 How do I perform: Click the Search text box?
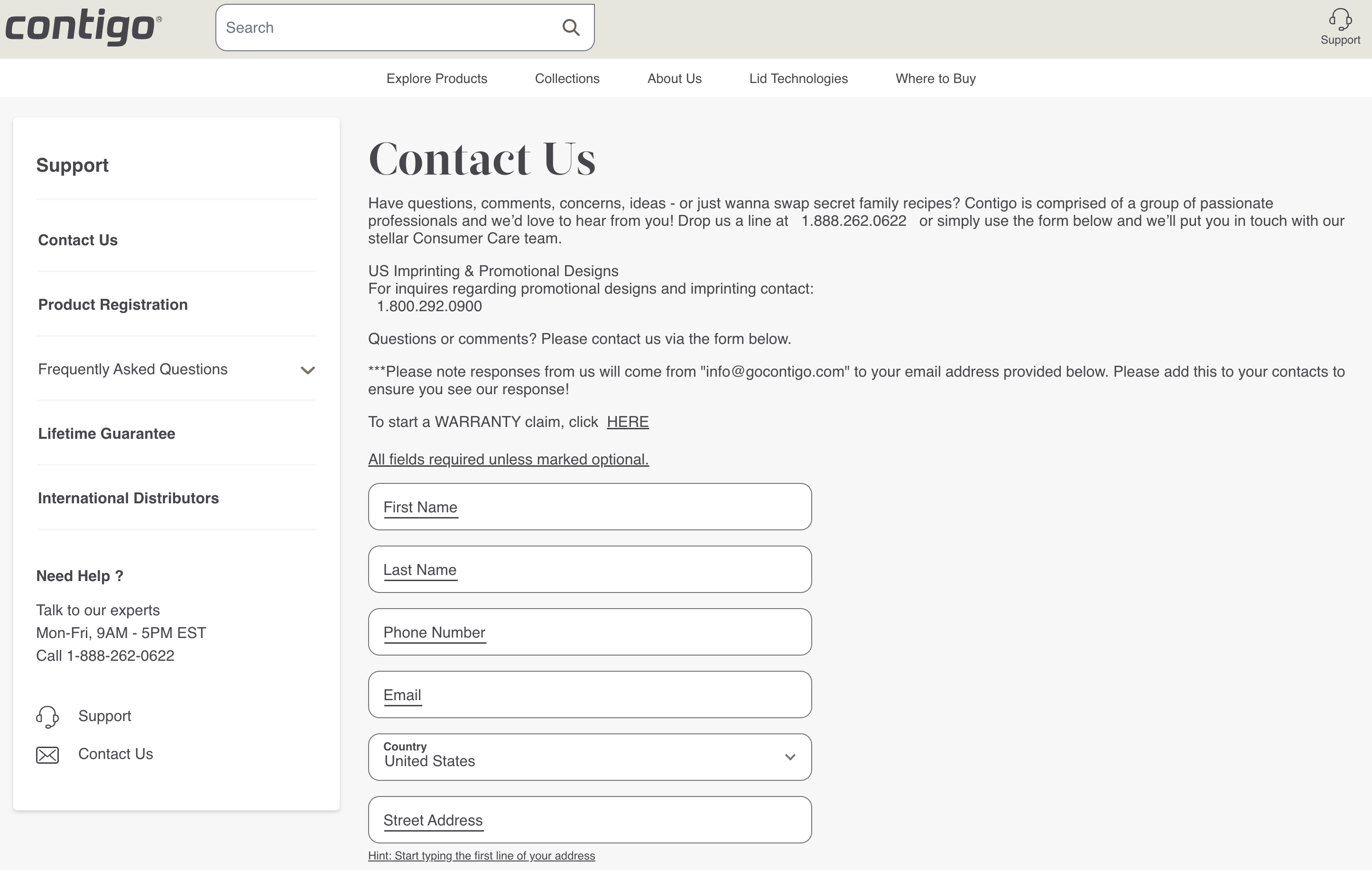(388, 28)
